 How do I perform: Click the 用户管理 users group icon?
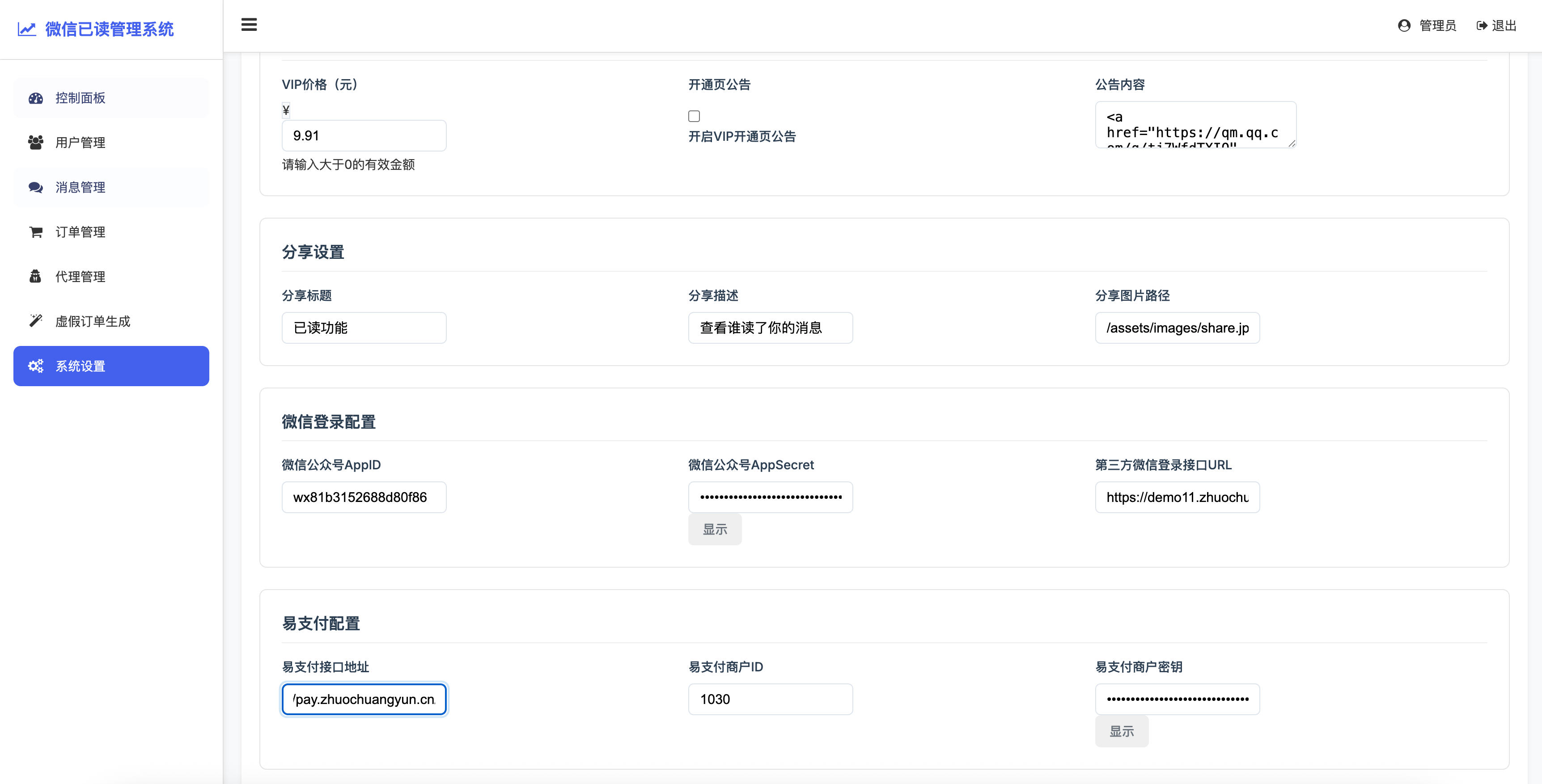tap(36, 143)
